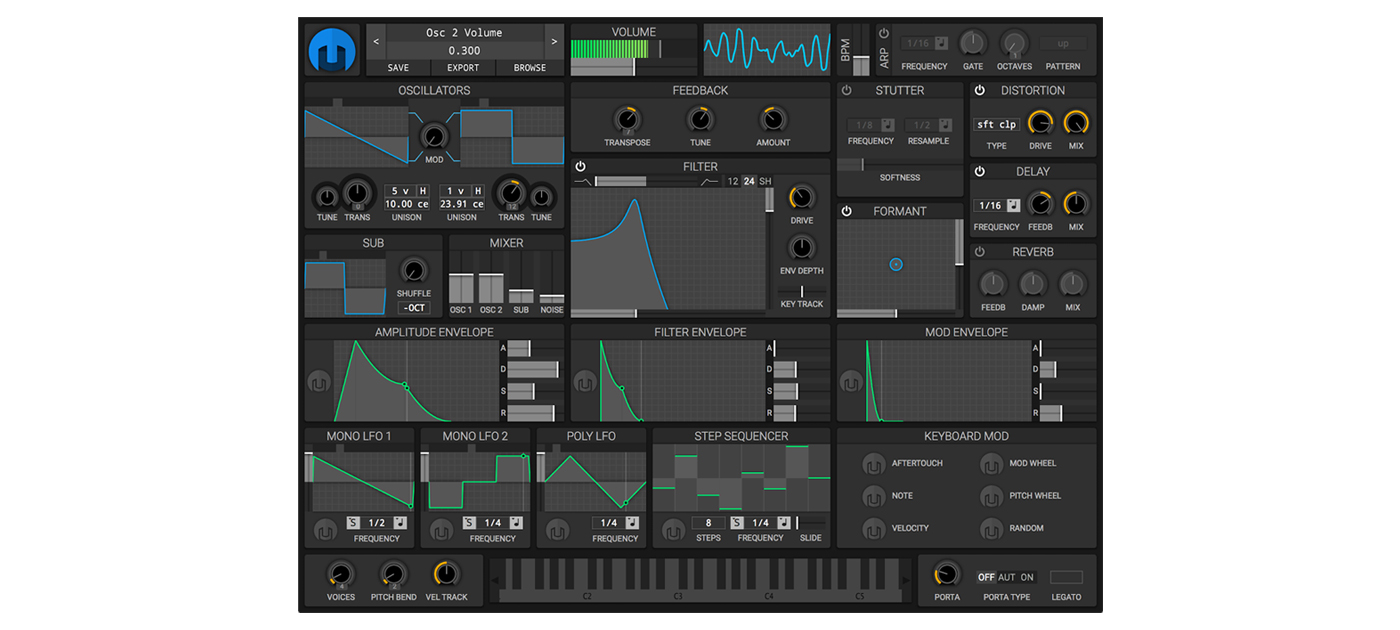This screenshot has height=630, width=1400.
Task: Select Step Sequencer modulation source icon
Action: [x=673, y=530]
